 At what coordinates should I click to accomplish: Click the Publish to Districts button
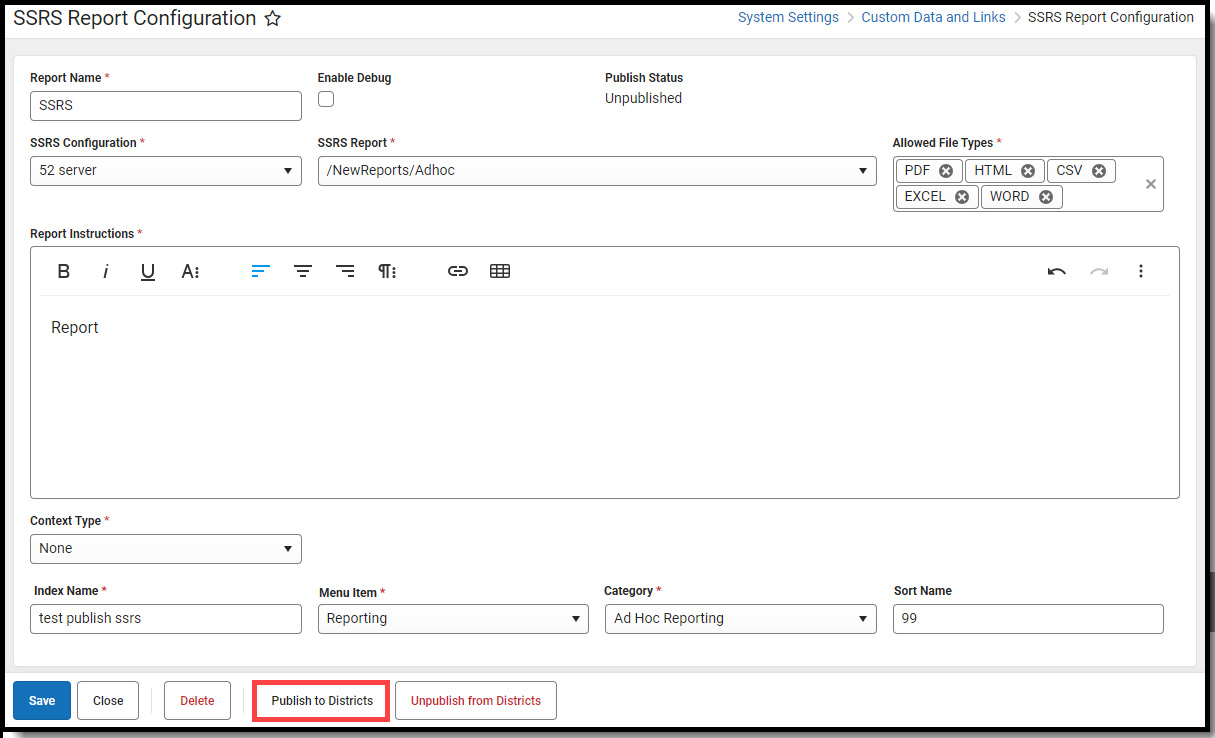320,700
